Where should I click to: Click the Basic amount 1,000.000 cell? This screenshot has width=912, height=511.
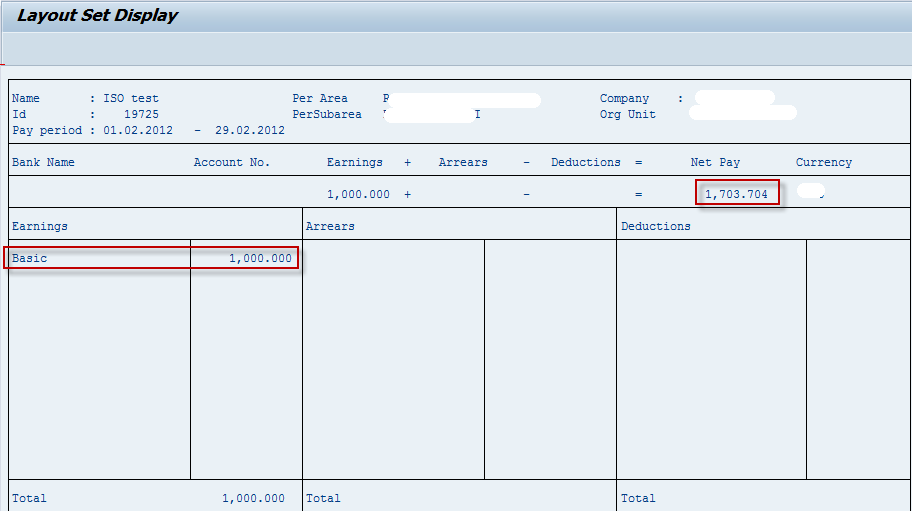260,259
